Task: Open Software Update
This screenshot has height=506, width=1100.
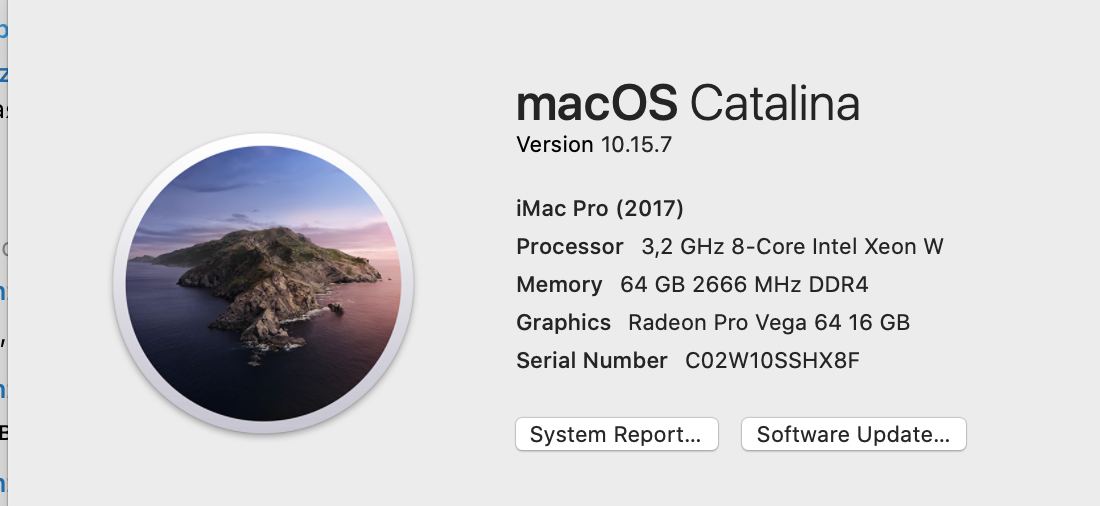Action: point(853,435)
